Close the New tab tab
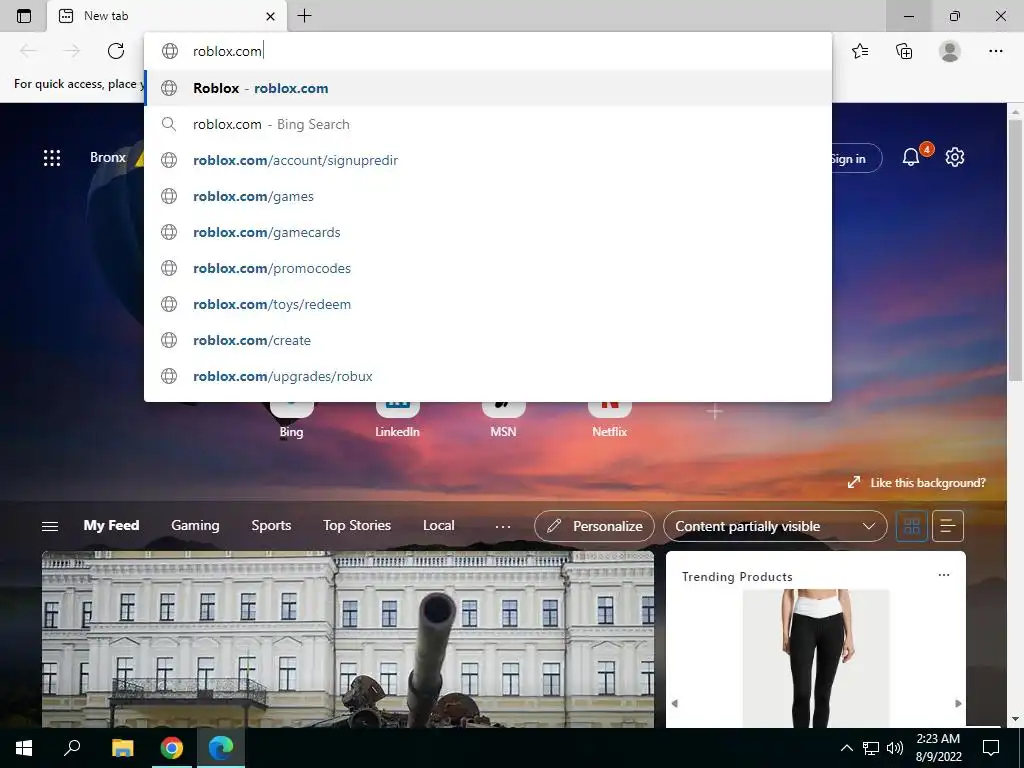The width and height of the screenshot is (1024, 768). (270, 16)
